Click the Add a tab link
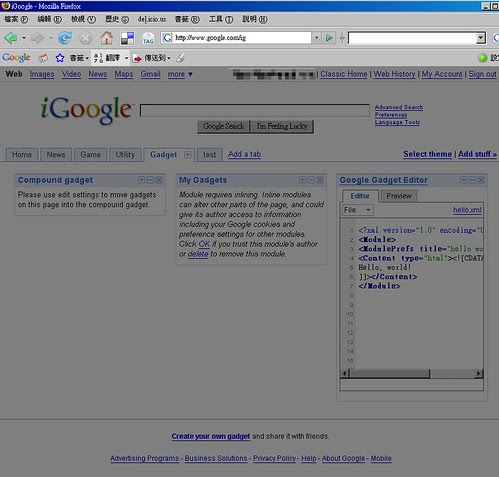The width and height of the screenshot is (499, 477). tap(244, 154)
